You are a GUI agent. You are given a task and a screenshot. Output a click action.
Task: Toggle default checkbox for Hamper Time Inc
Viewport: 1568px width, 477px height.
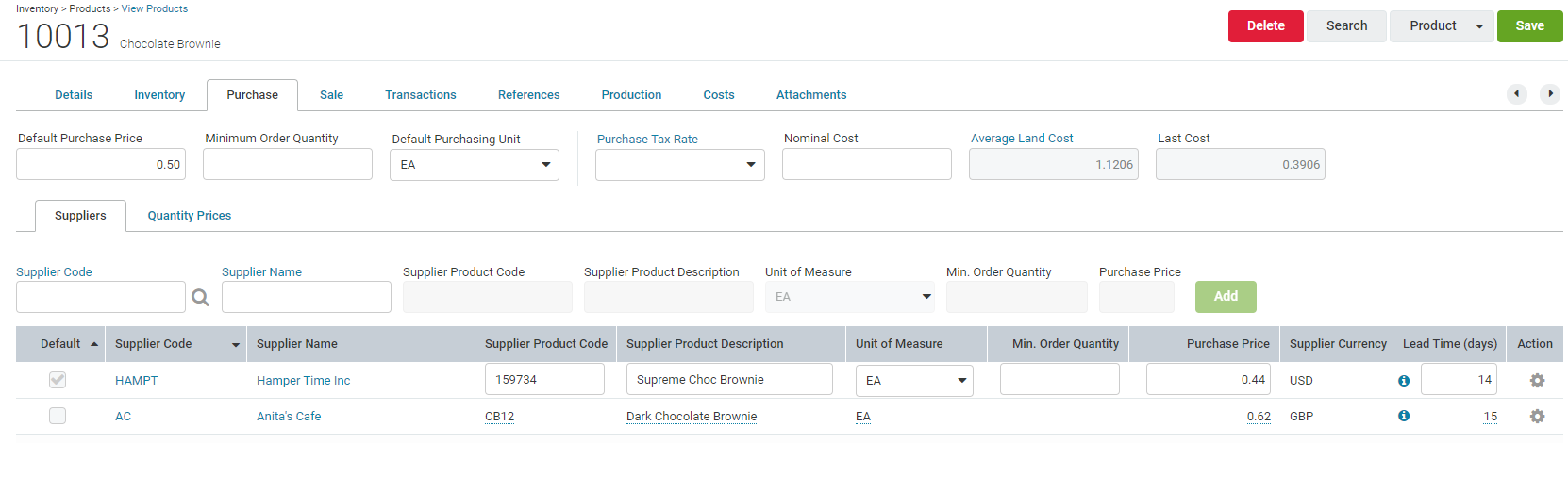[58, 380]
